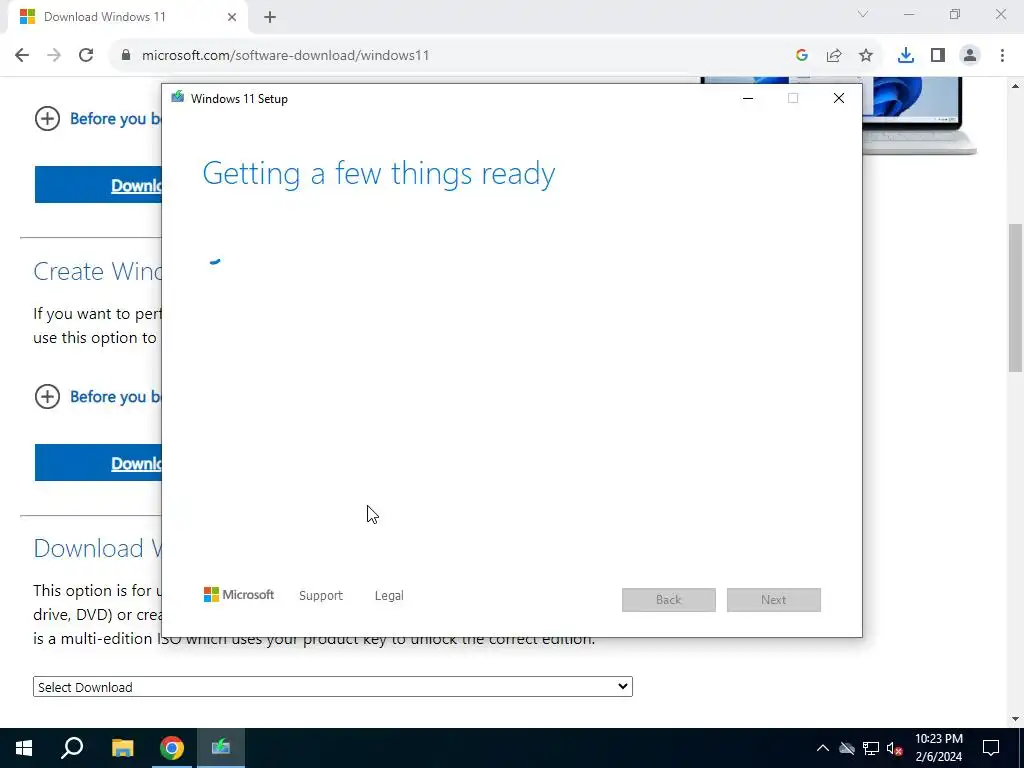
Task: Click the upper blue Download button
Action: click(98, 185)
